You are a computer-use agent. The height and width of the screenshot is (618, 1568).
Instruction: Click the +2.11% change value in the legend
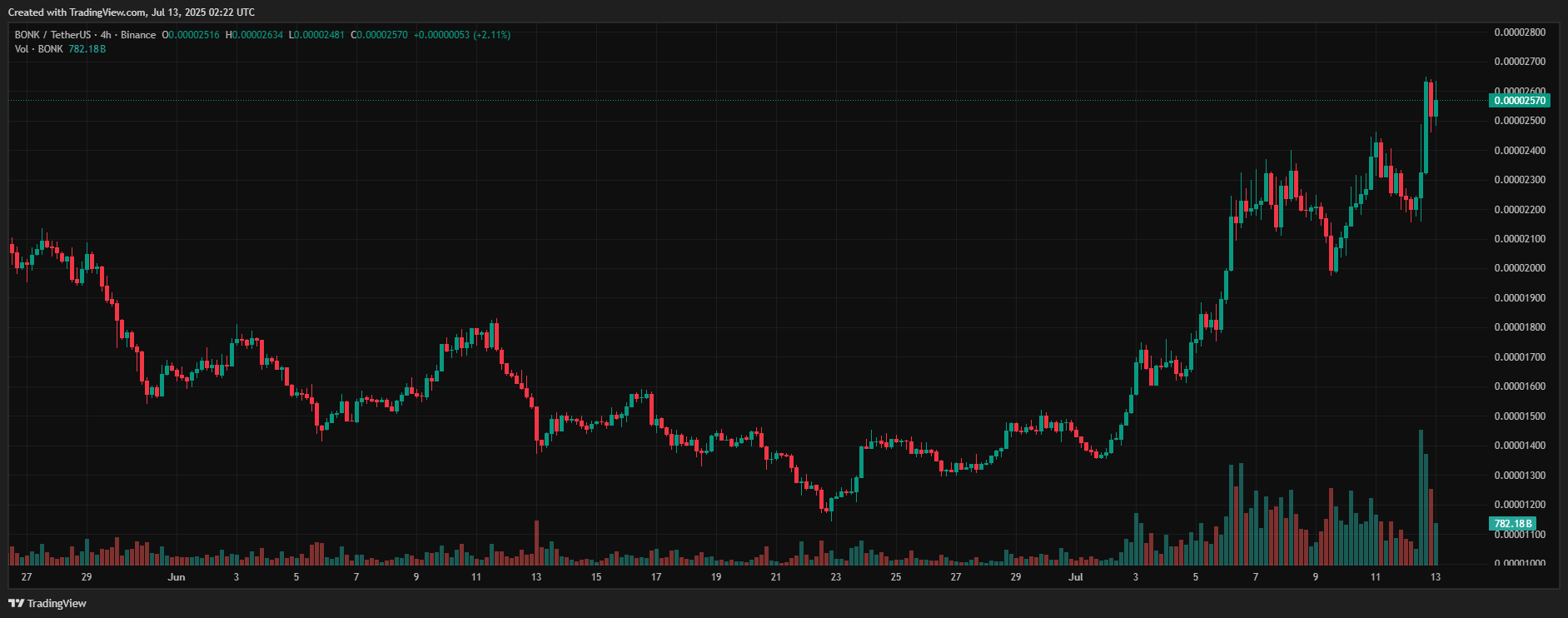tap(491, 35)
